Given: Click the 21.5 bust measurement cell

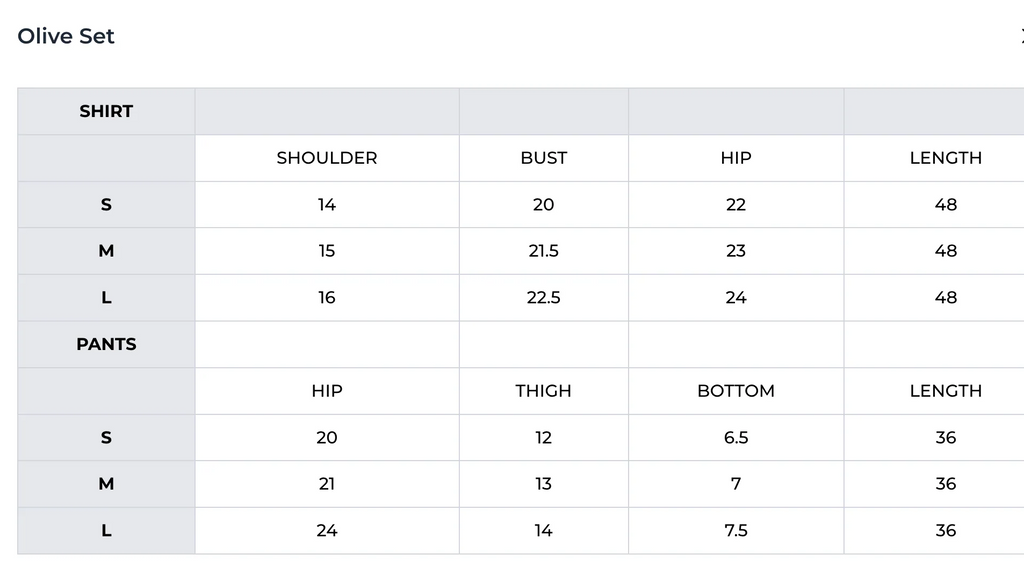Looking at the screenshot, I should tap(543, 251).
